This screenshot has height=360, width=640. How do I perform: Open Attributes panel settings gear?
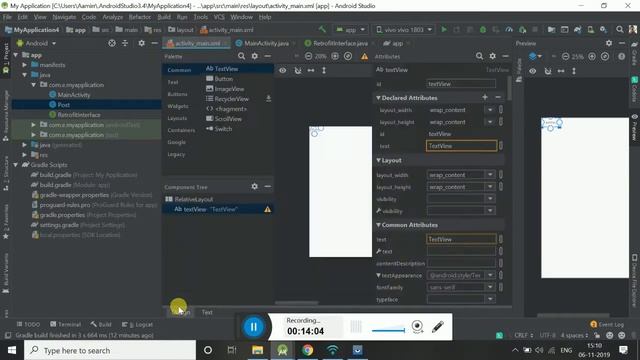493,56
